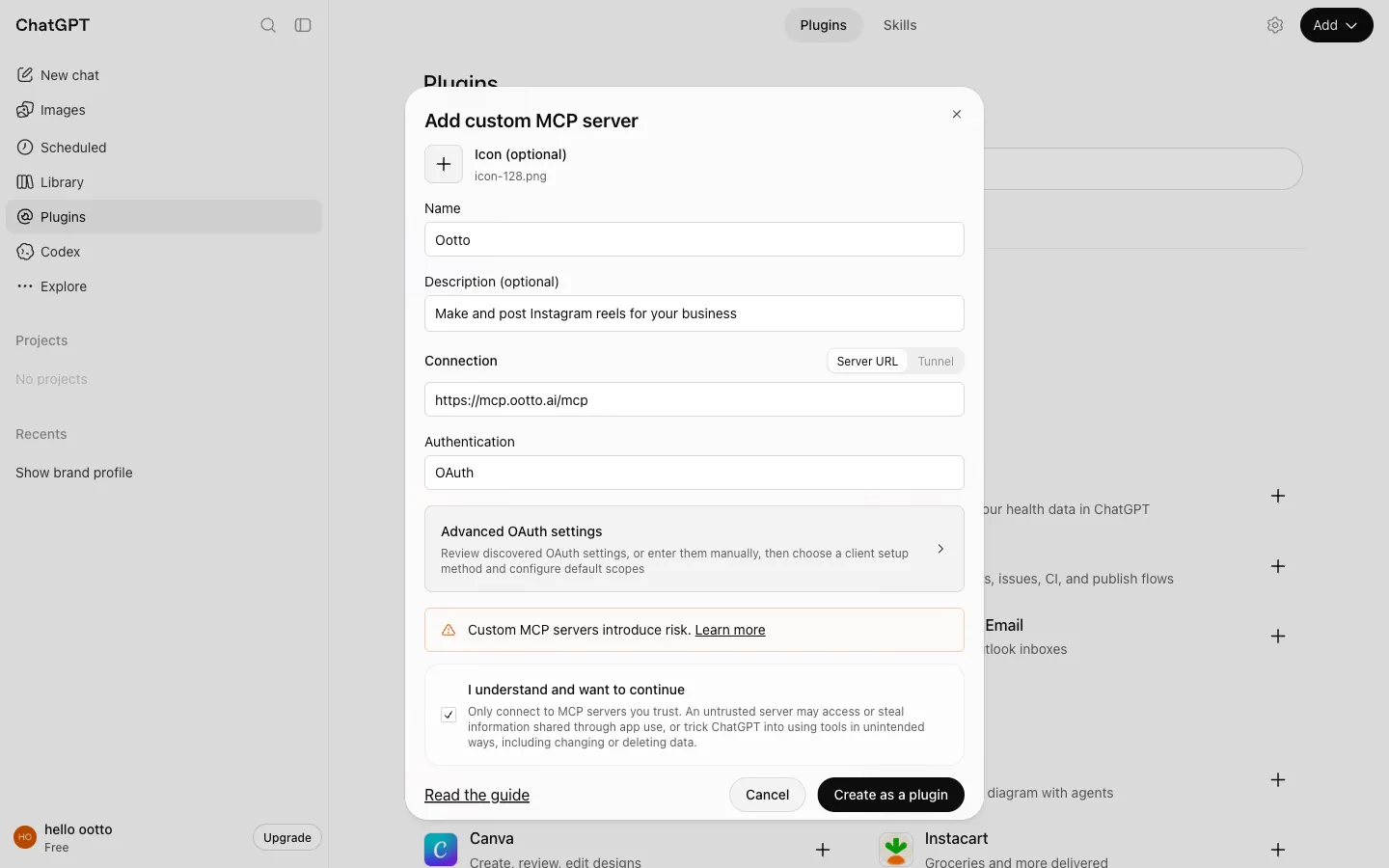Image resolution: width=1389 pixels, height=868 pixels.
Task: Click the server URL field with mcp.ootto.ai
Action: point(694,399)
